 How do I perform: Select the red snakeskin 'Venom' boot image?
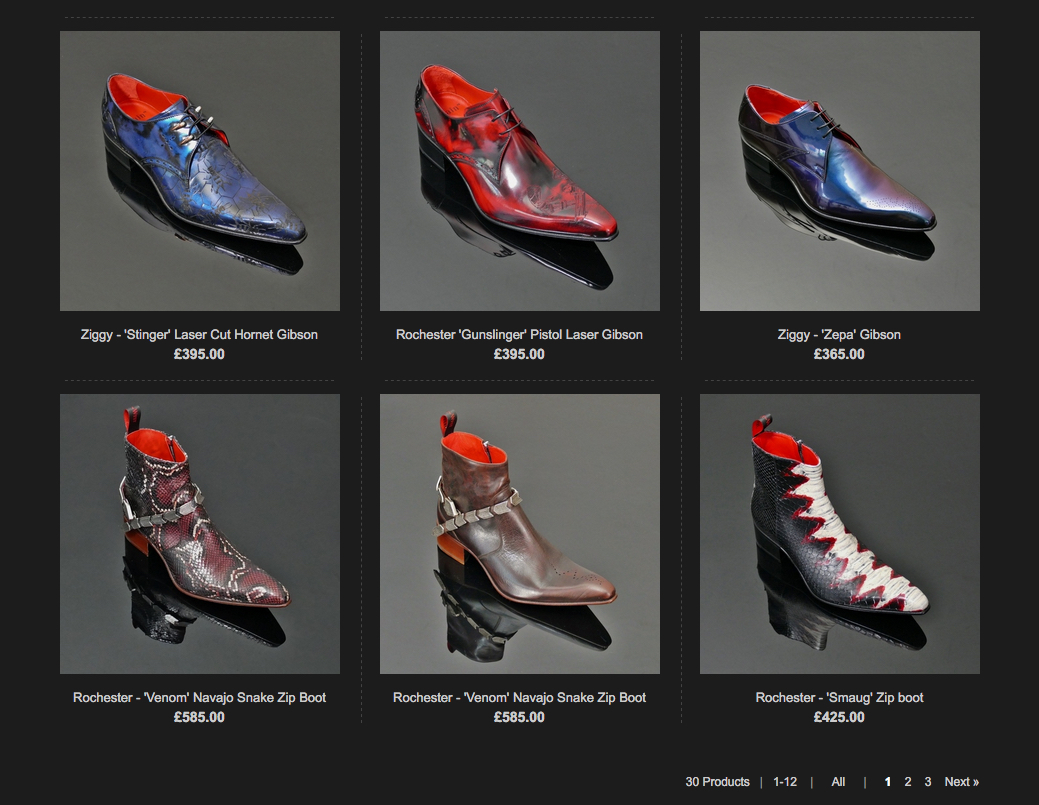click(x=200, y=533)
